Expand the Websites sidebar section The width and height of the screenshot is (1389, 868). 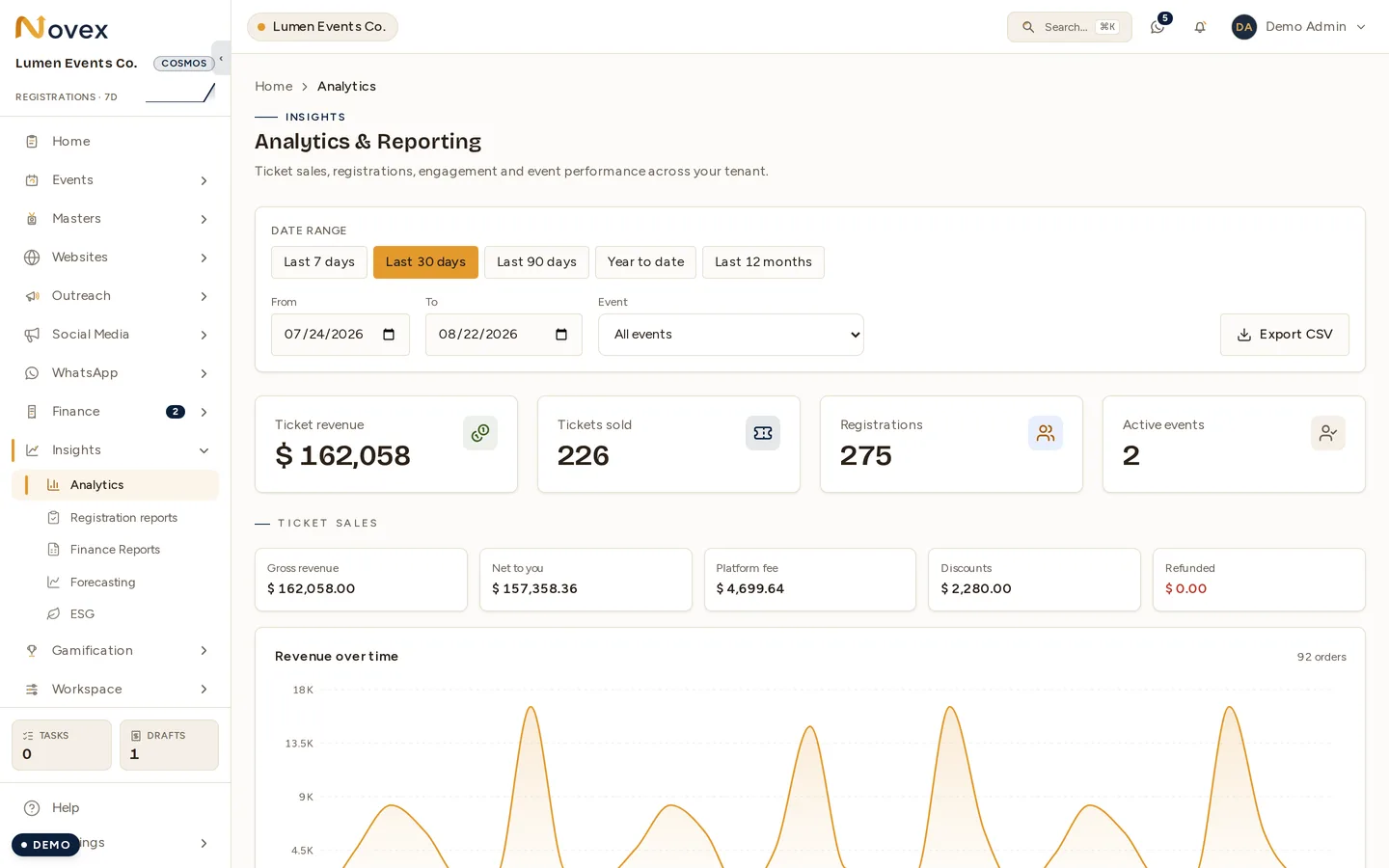(x=116, y=258)
